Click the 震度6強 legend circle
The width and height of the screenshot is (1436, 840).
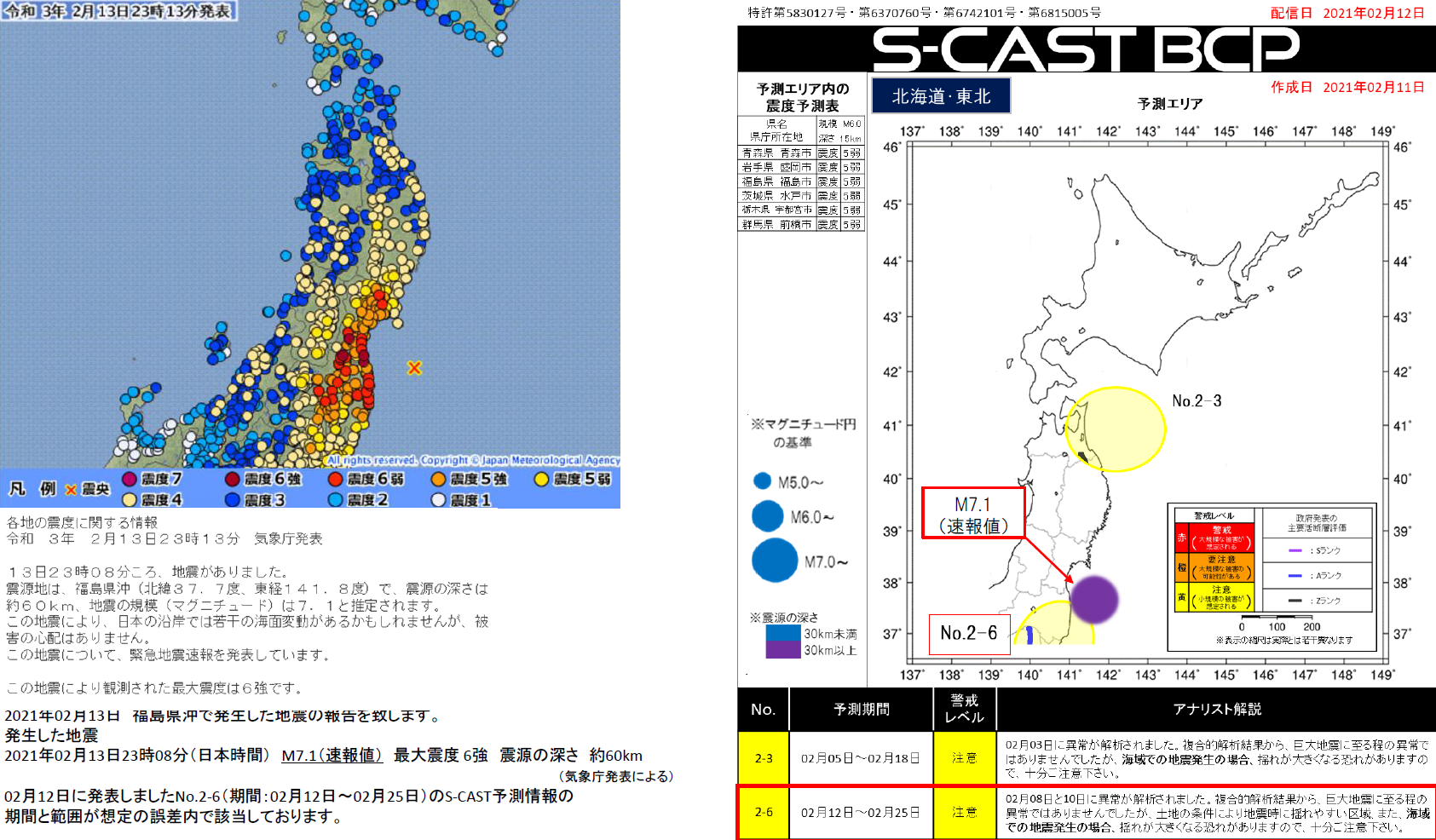pos(233,479)
